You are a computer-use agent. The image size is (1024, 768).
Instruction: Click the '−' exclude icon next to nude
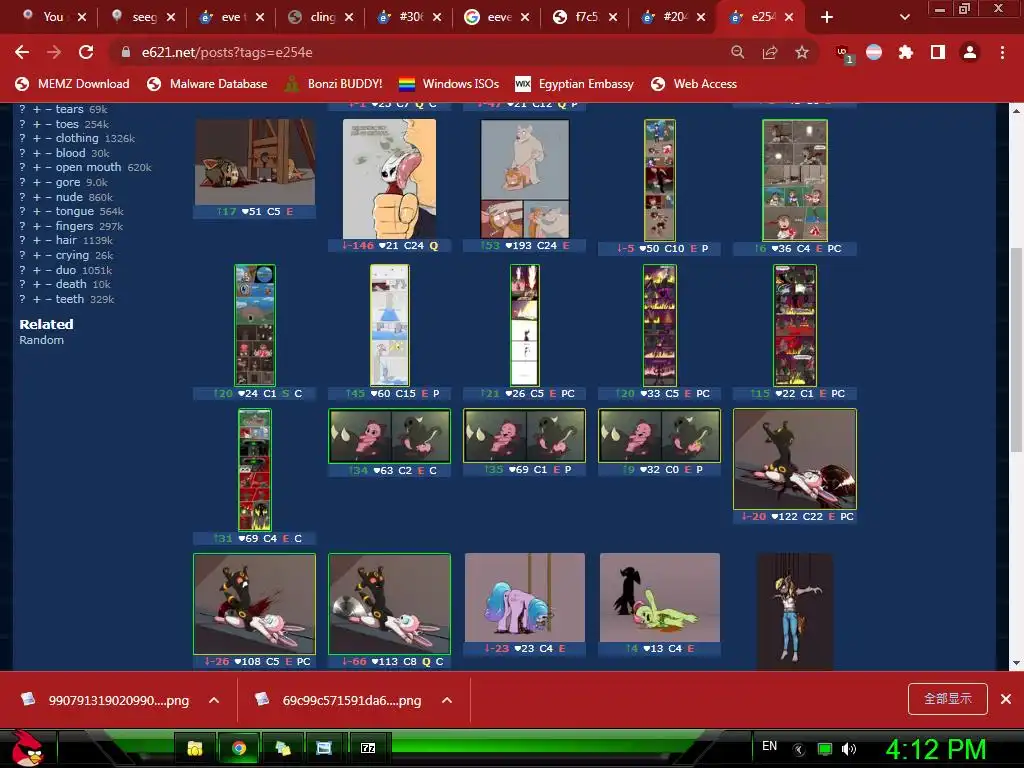48,197
